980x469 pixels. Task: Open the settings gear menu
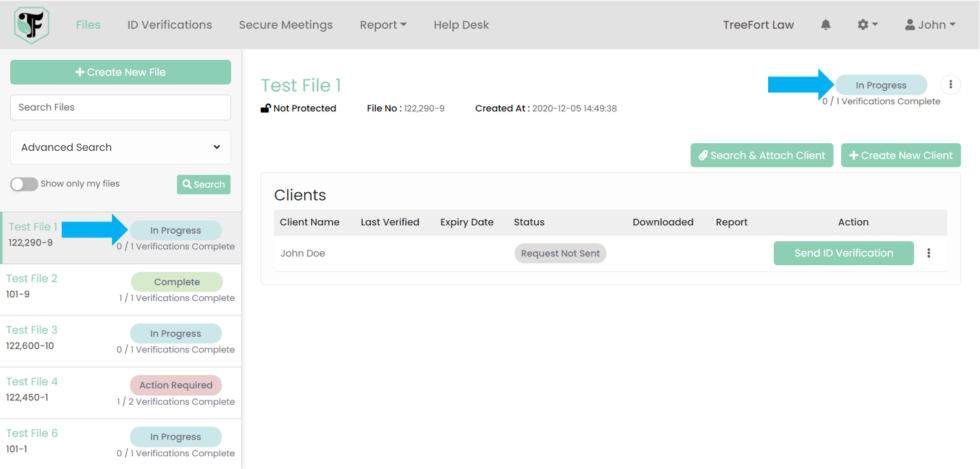tap(867, 25)
